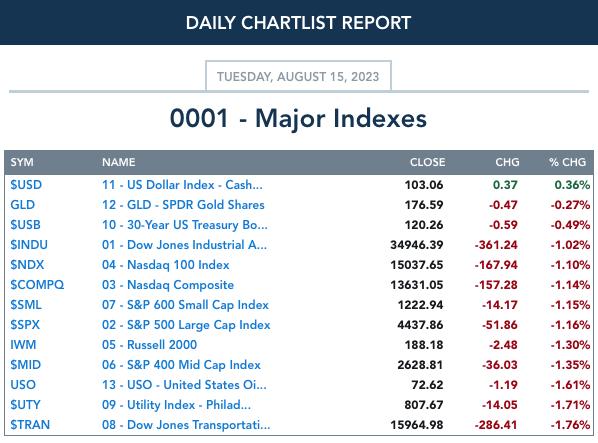Sort by the CLOSE column header
The width and height of the screenshot is (598, 443).
(x=428, y=162)
